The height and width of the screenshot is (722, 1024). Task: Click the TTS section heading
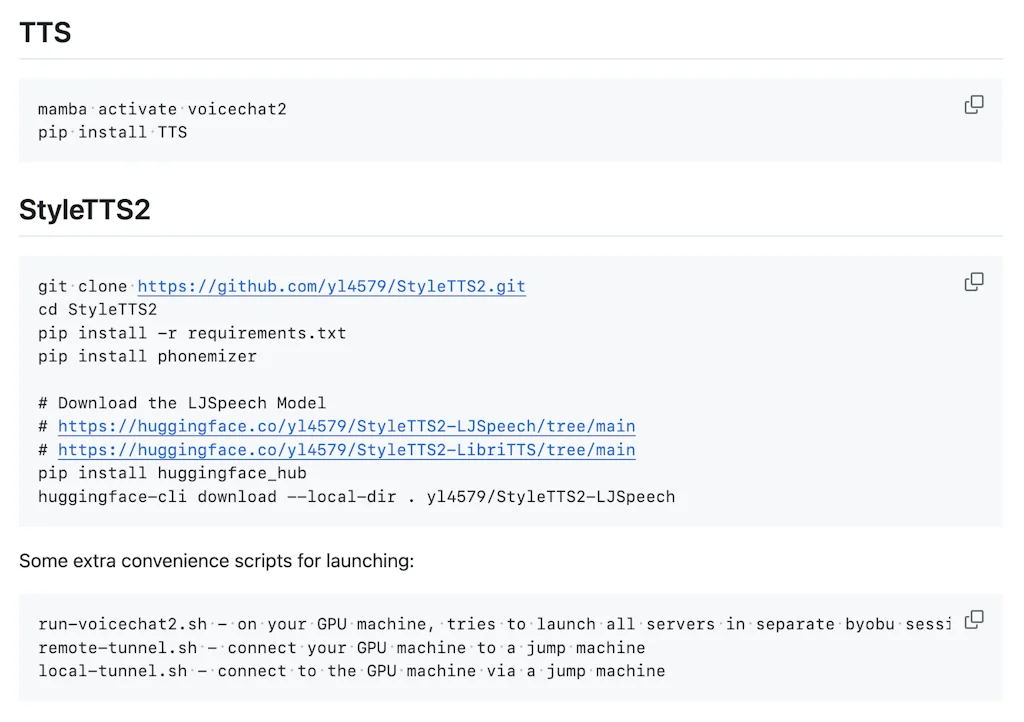[x=45, y=33]
